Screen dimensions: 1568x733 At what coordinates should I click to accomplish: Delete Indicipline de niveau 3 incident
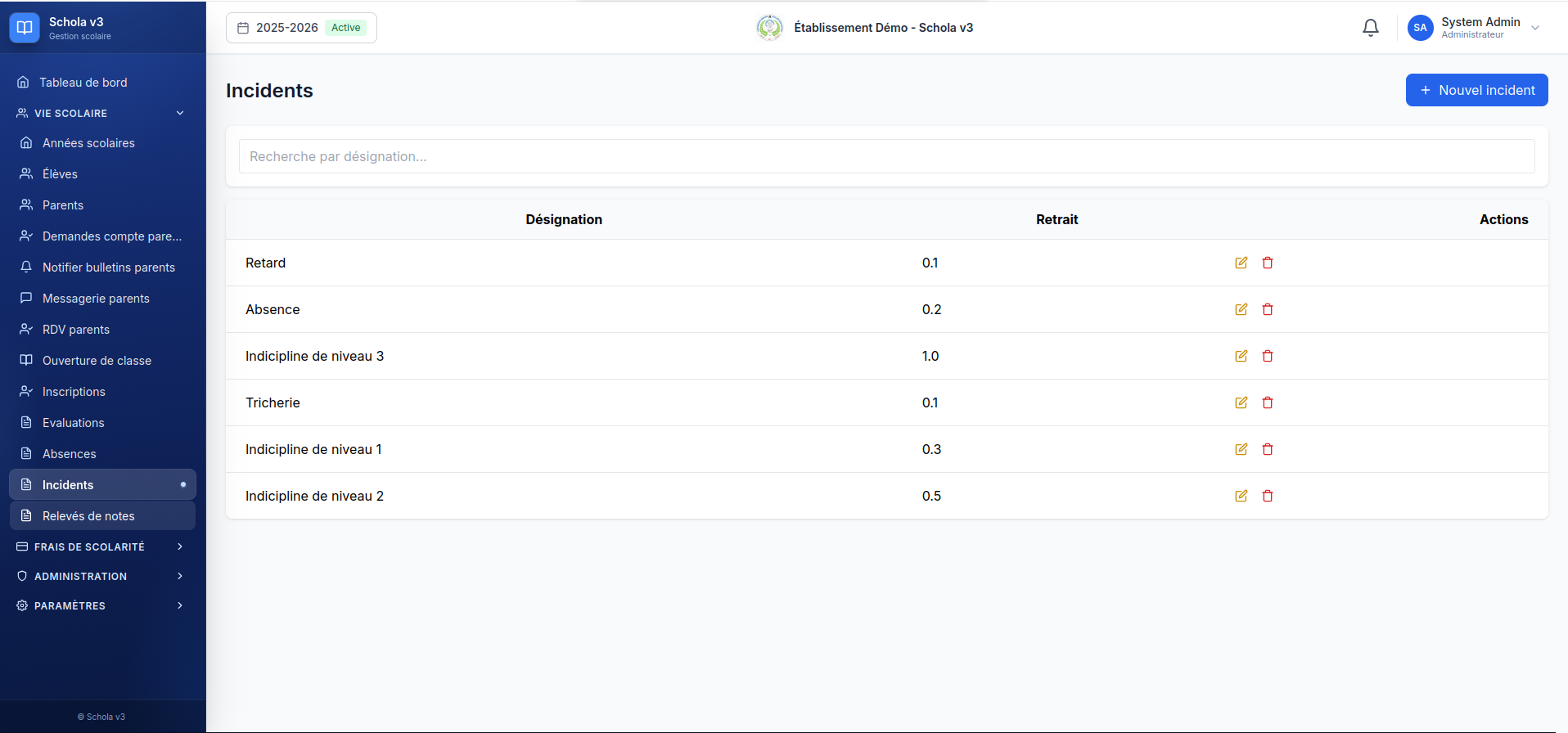click(x=1268, y=356)
